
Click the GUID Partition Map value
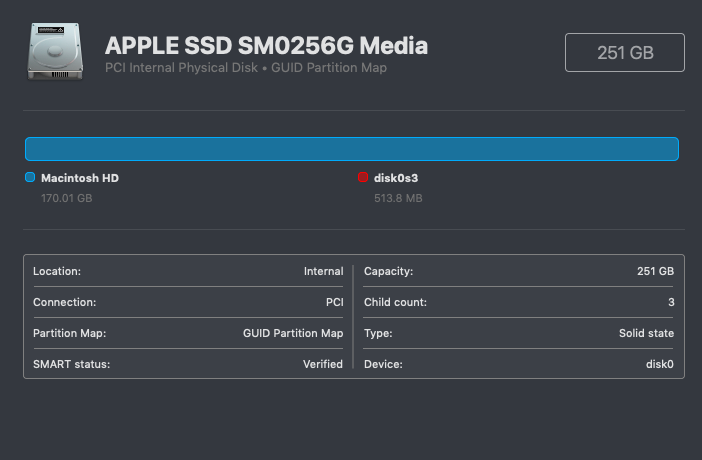(293, 333)
